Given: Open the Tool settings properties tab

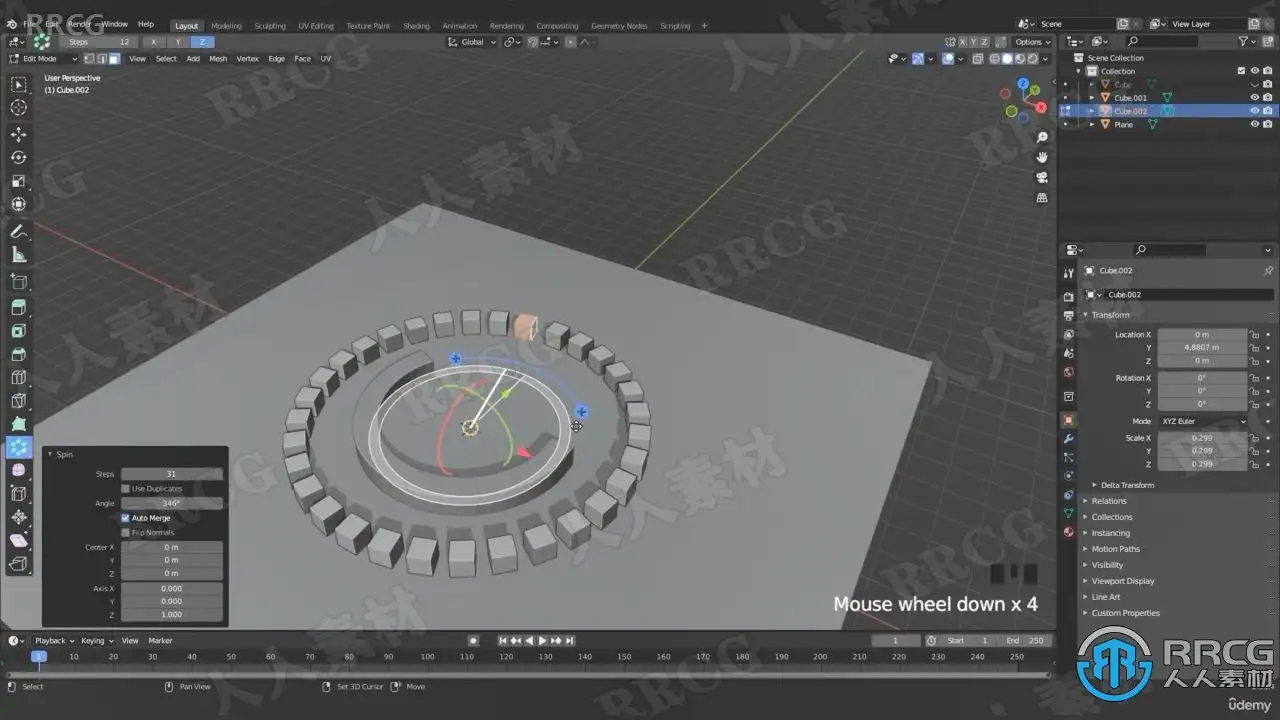Looking at the screenshot, I should tap(1068, 271).
